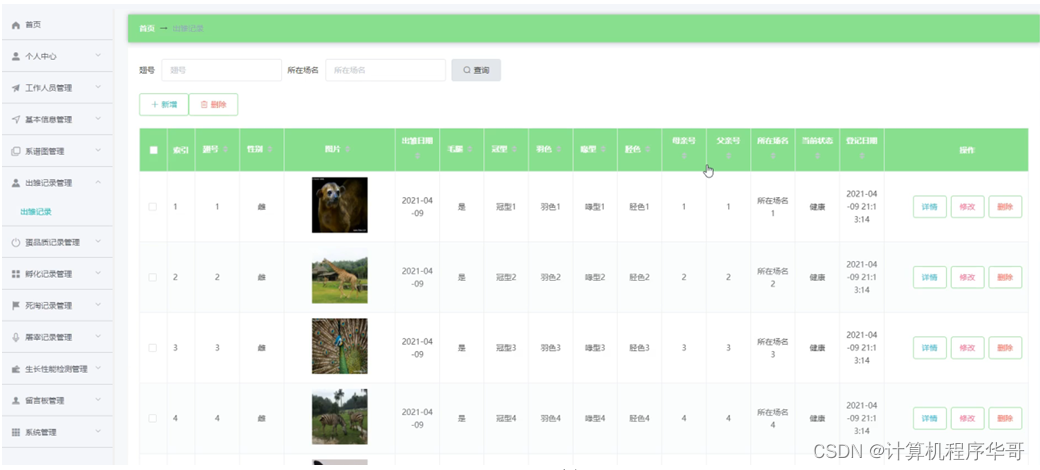1040x470 pixels.
Task: Click the 羽色3 cell in row 3
Action: pos(550,348)
